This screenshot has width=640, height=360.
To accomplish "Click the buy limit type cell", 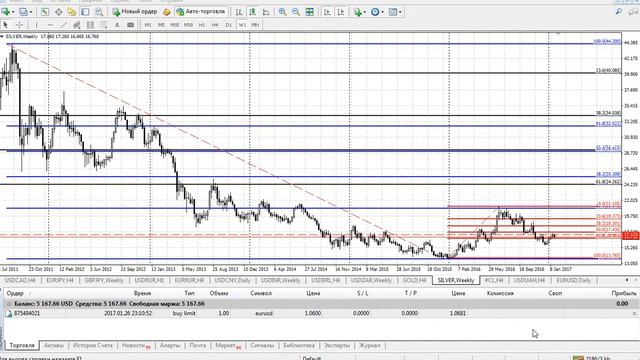I will click(x=184, y=313).
